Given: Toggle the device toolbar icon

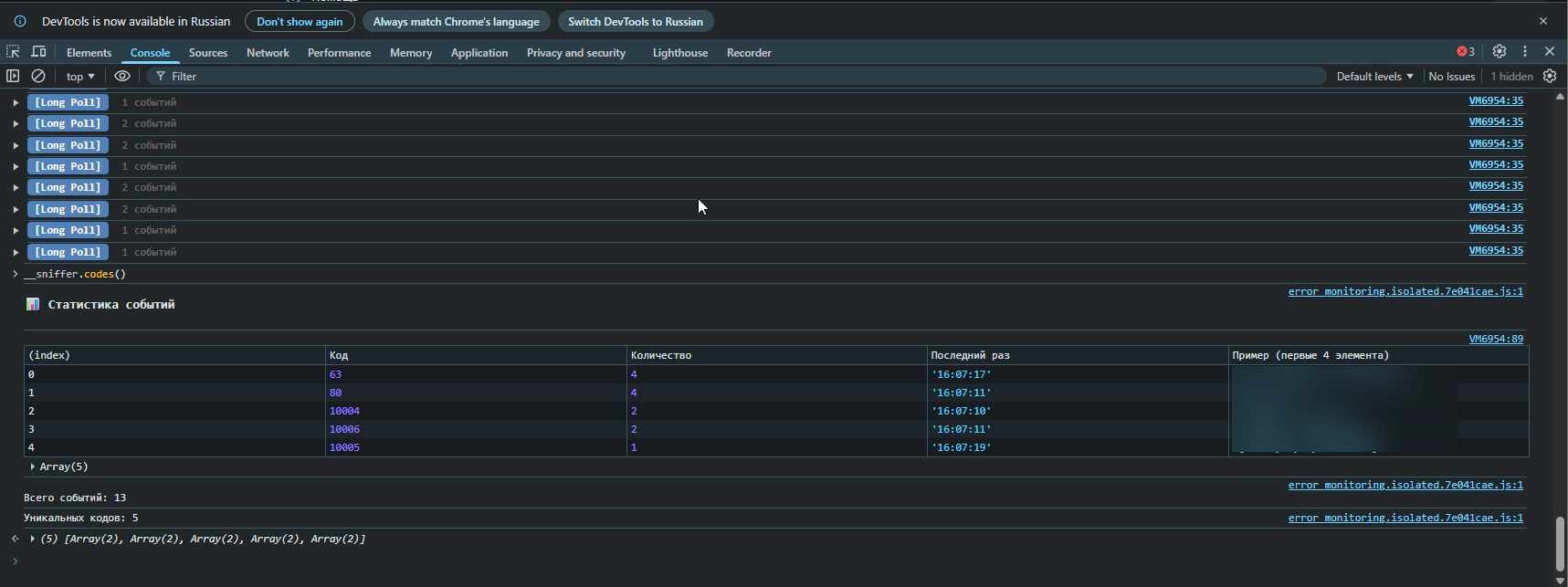Looking at the screenshot, I should click(x=38, y=52).
